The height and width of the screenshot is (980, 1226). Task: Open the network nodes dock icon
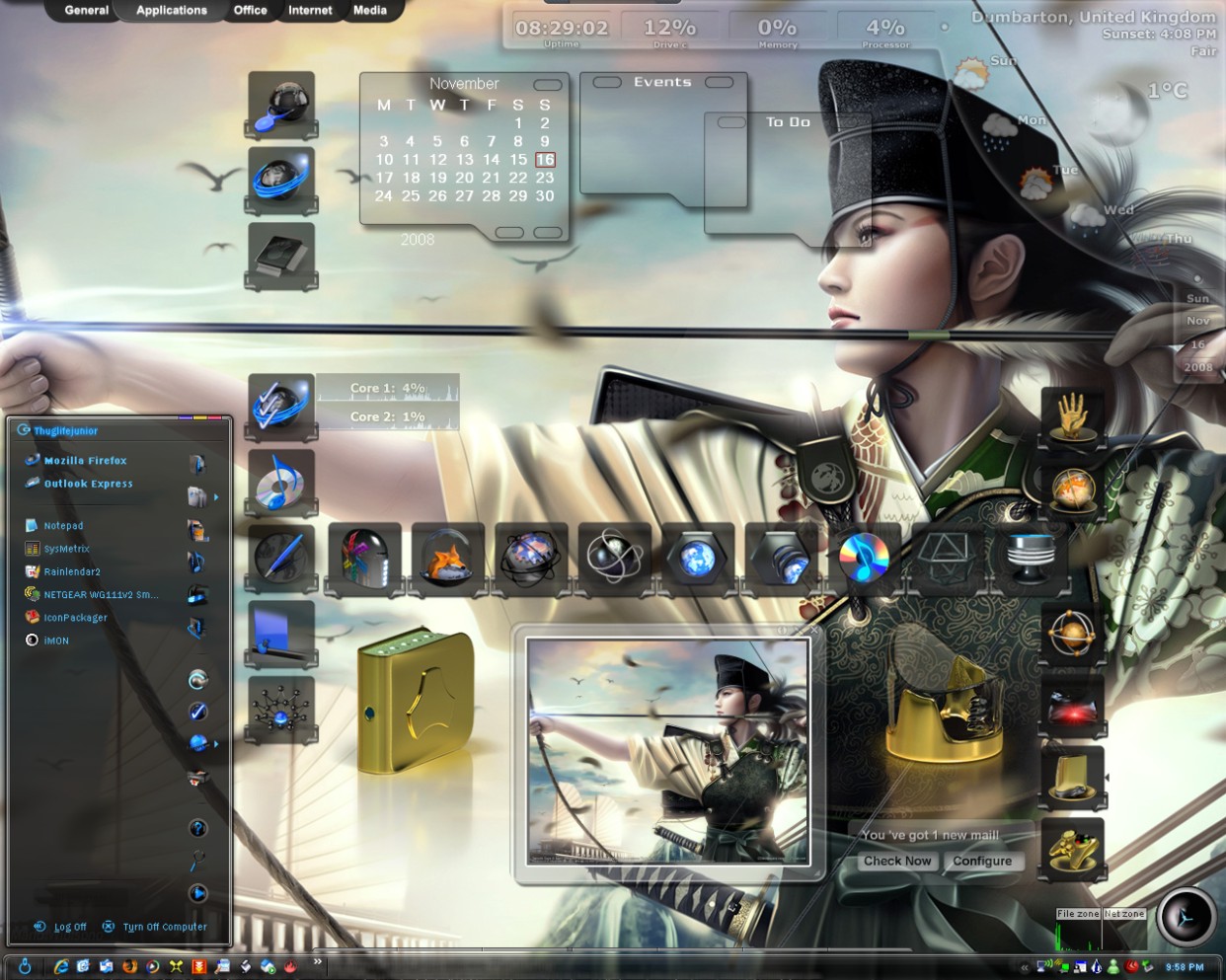[x=281, y=709]
